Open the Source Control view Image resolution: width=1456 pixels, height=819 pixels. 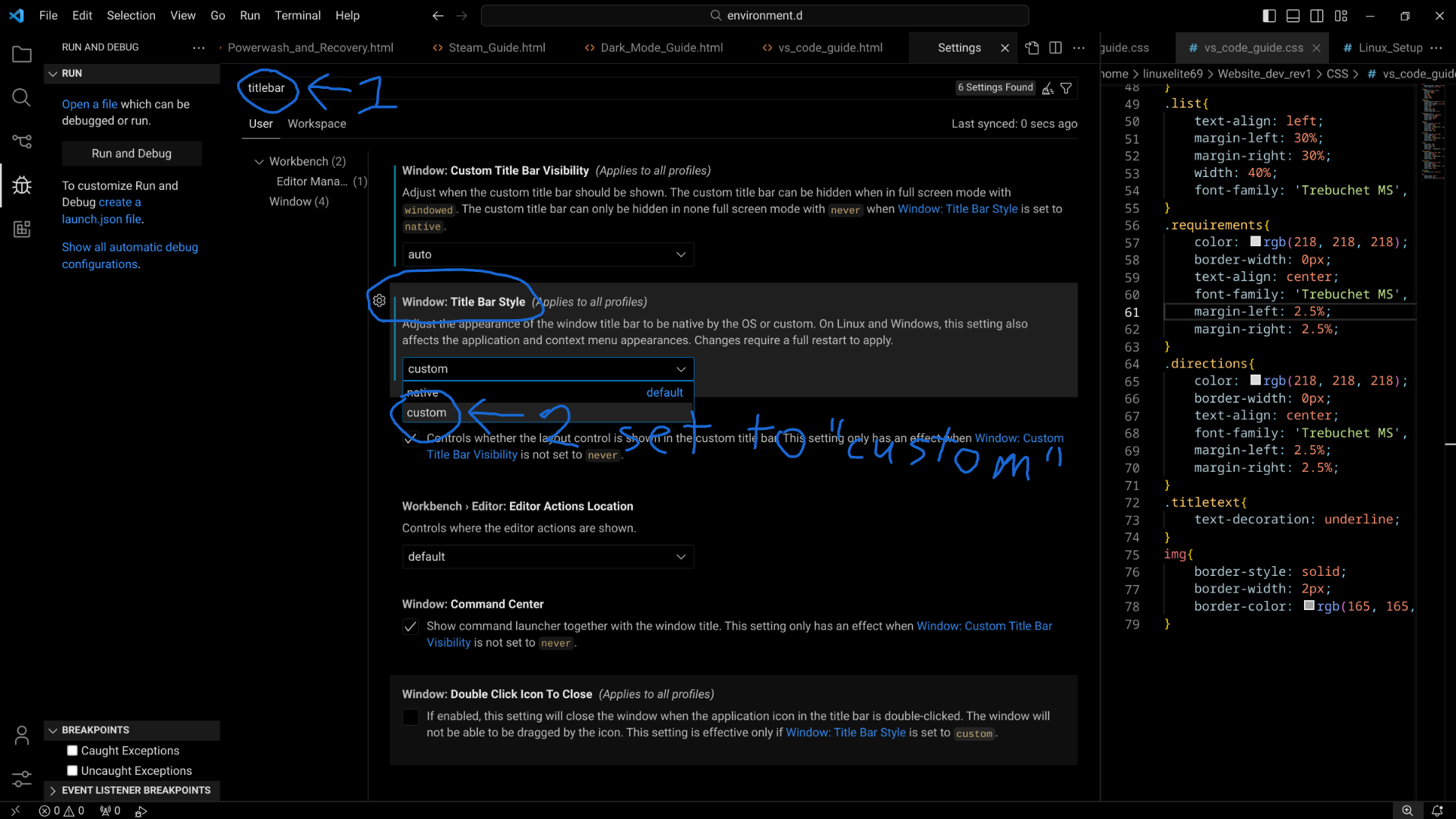click(x=21, y=141)
